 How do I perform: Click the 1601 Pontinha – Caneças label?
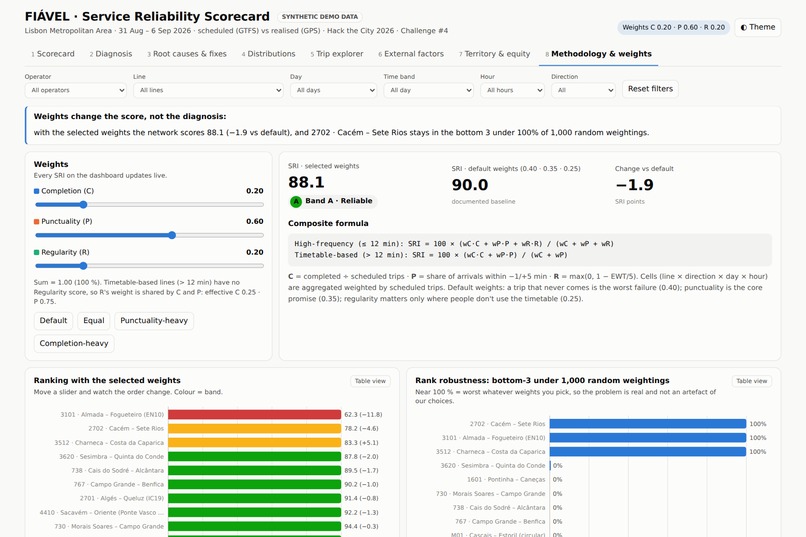(506, 479)
